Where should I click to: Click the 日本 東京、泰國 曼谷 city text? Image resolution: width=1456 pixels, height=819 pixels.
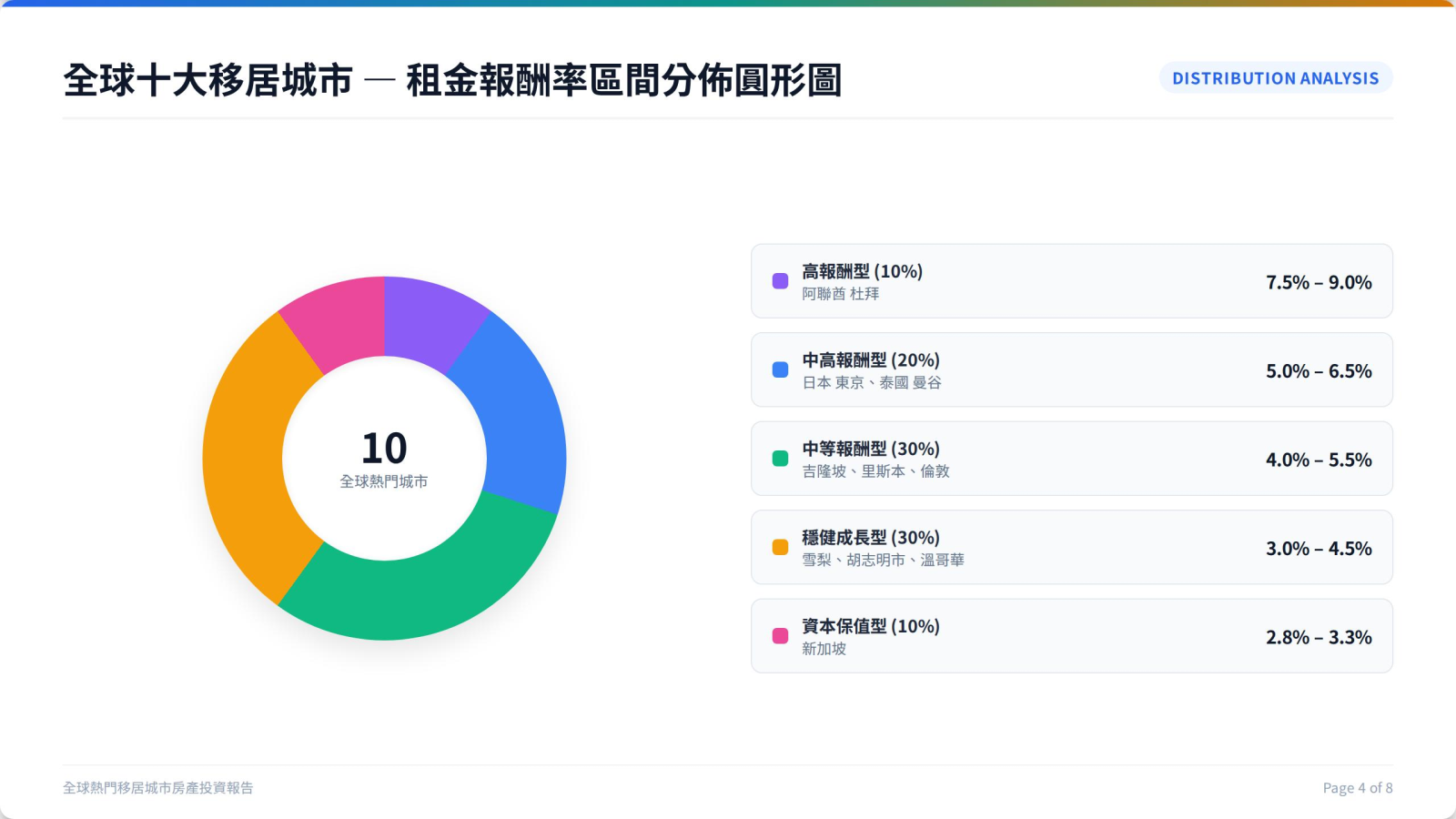tap(872, 383)
